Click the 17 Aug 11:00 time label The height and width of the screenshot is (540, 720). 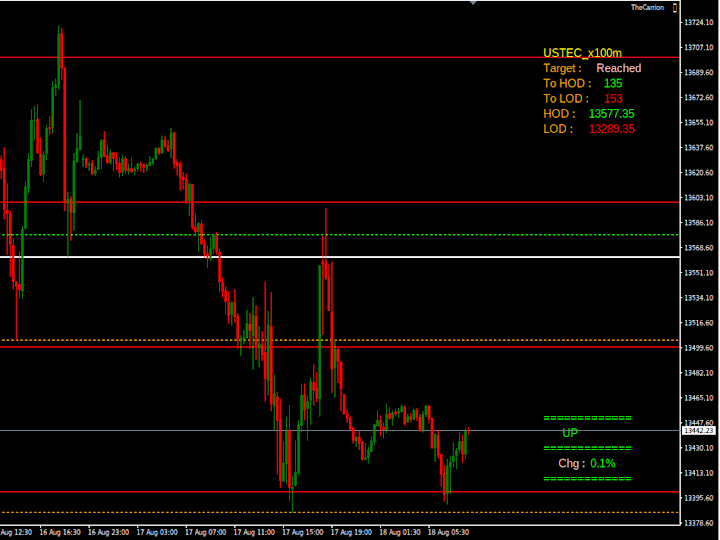[254, 532]
